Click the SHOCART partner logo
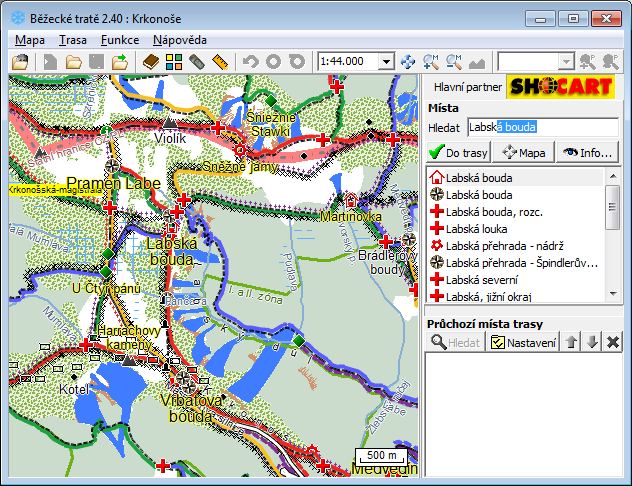This screenshot has width=632, height=486. [x=560, y=87]
